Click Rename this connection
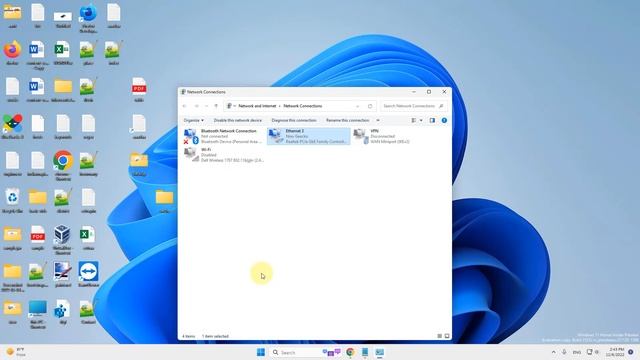640x360 pixels. point(347,120)
